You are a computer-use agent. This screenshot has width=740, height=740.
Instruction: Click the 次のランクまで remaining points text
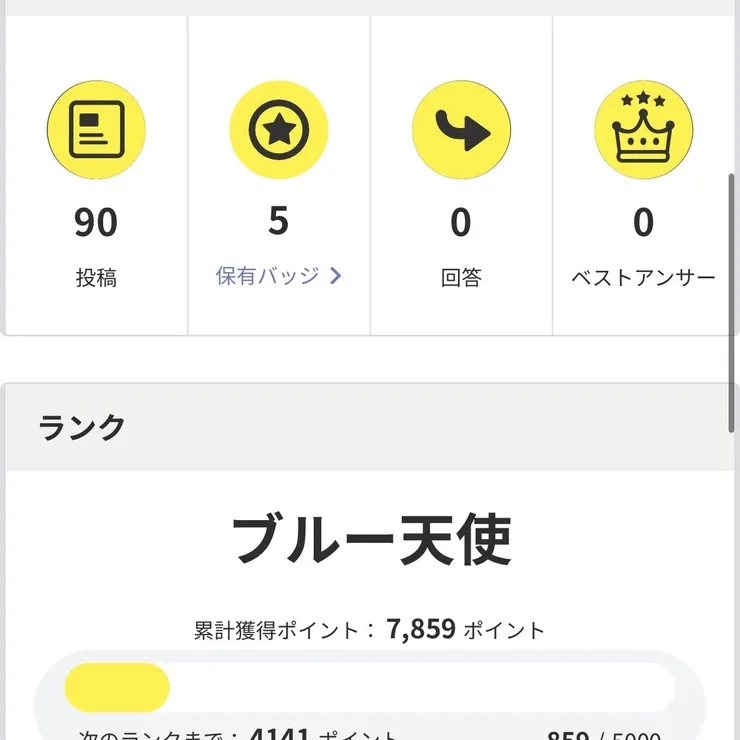point(240,734)
